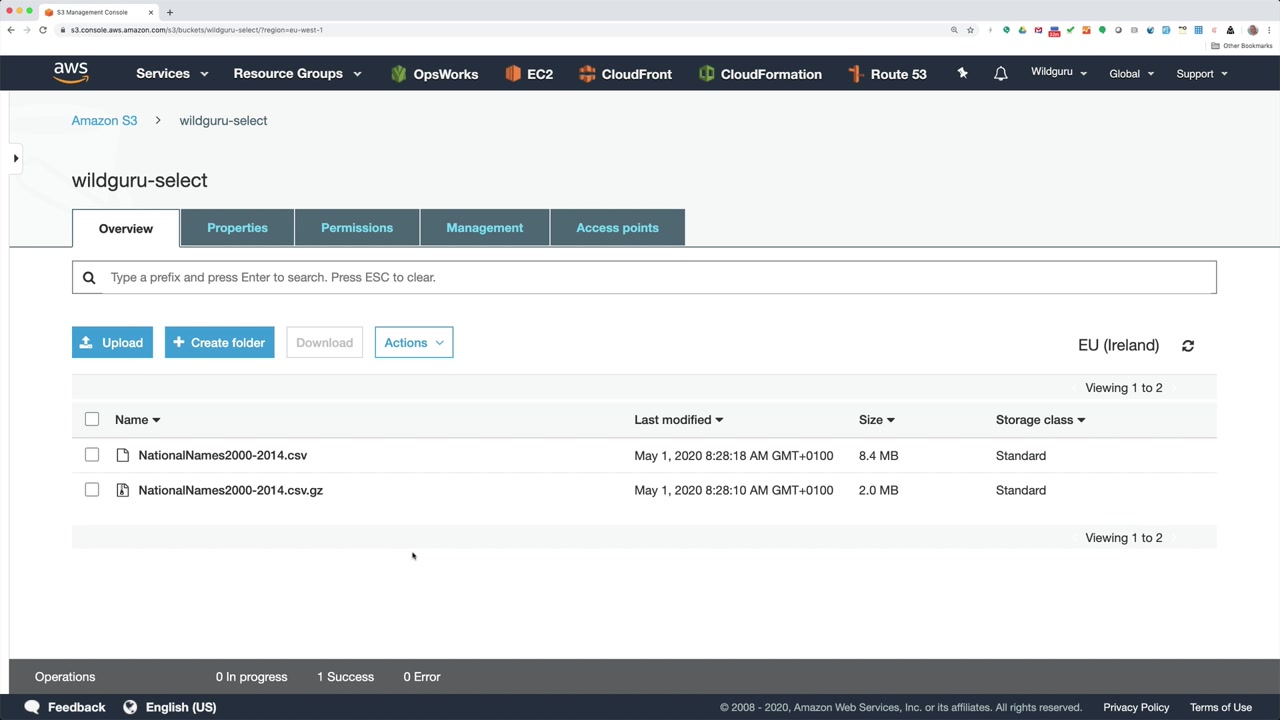Open the Privacy Policy link
The height and width of the screenshot is (720, 1280).
(1136, 707)
